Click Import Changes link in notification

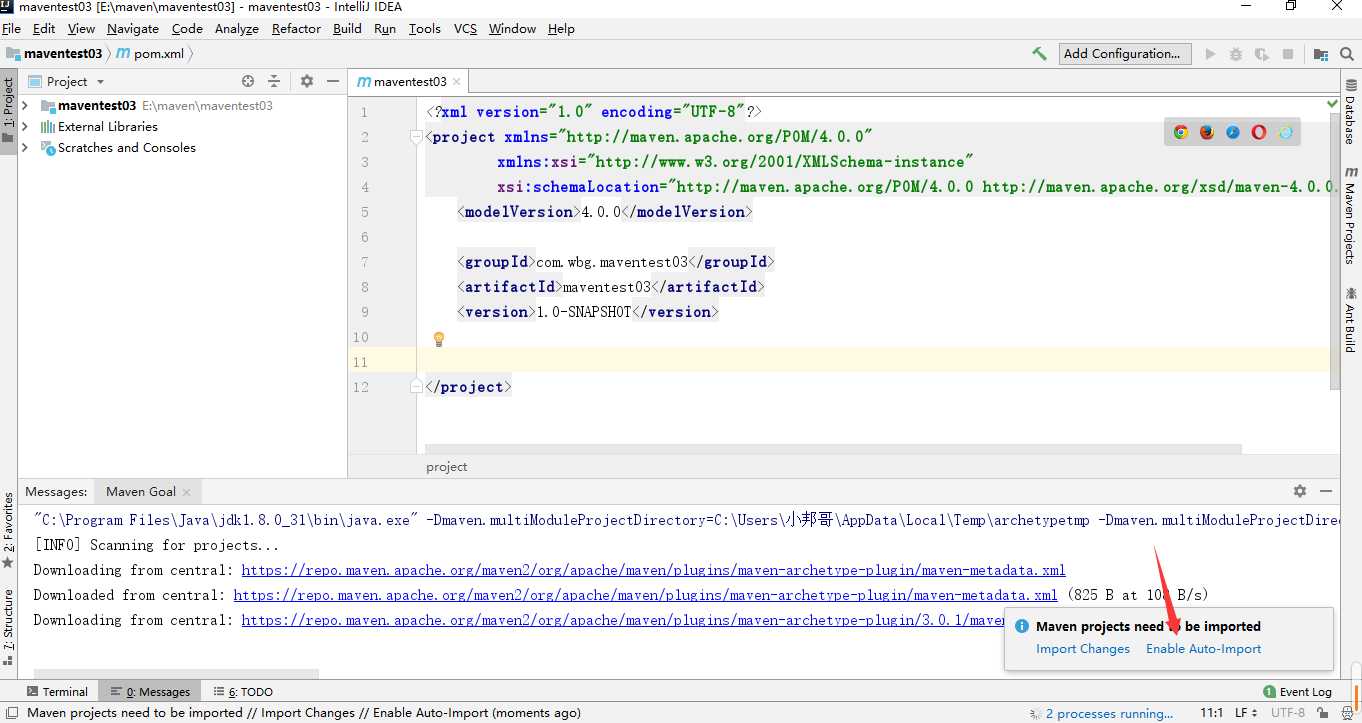tap(1083, 649)
